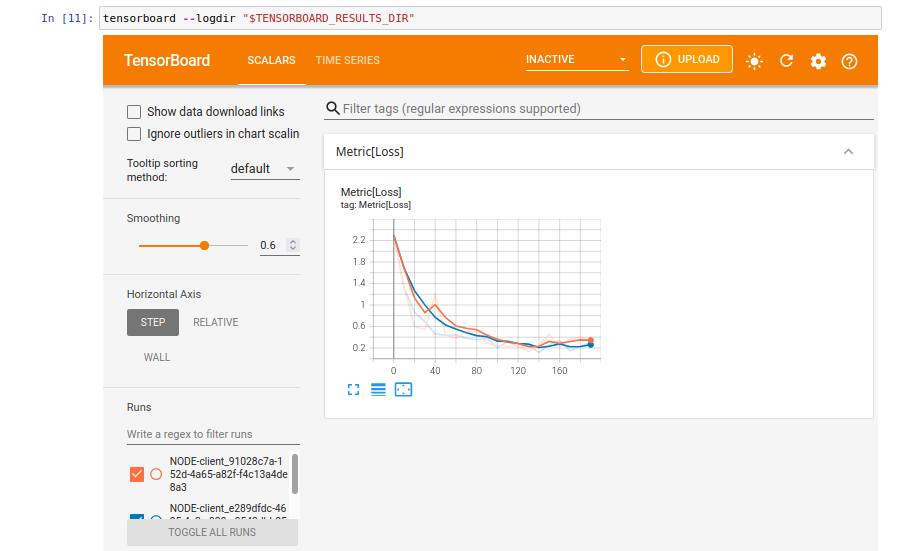Enable Ignore outliers in chart scaling checkbox
The width and height of the screenshot is (897, 551).
(x=134, y=134)
